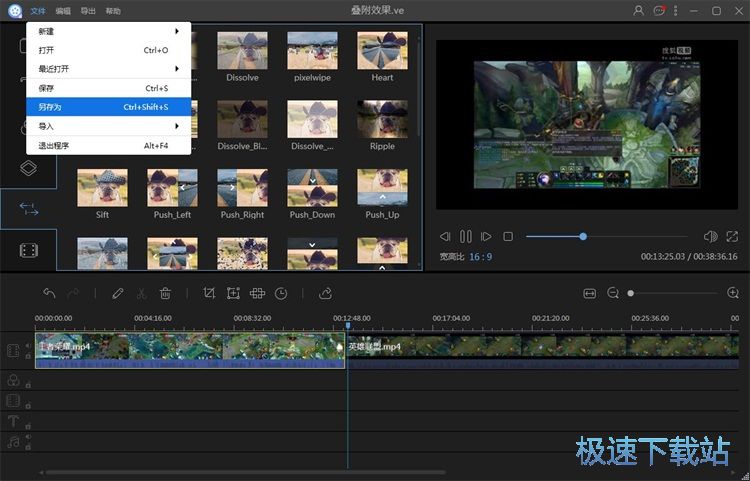Step forward to the next frame

point(486,236)
